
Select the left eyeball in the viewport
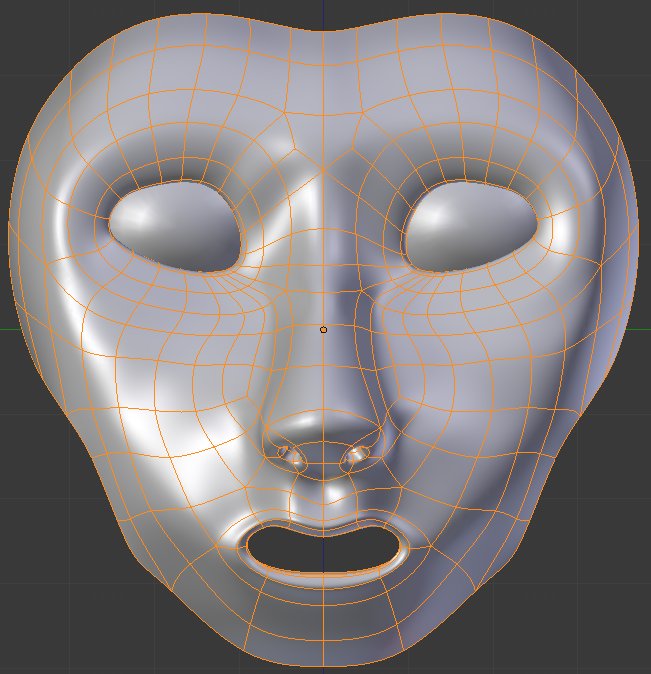point(175,227)
